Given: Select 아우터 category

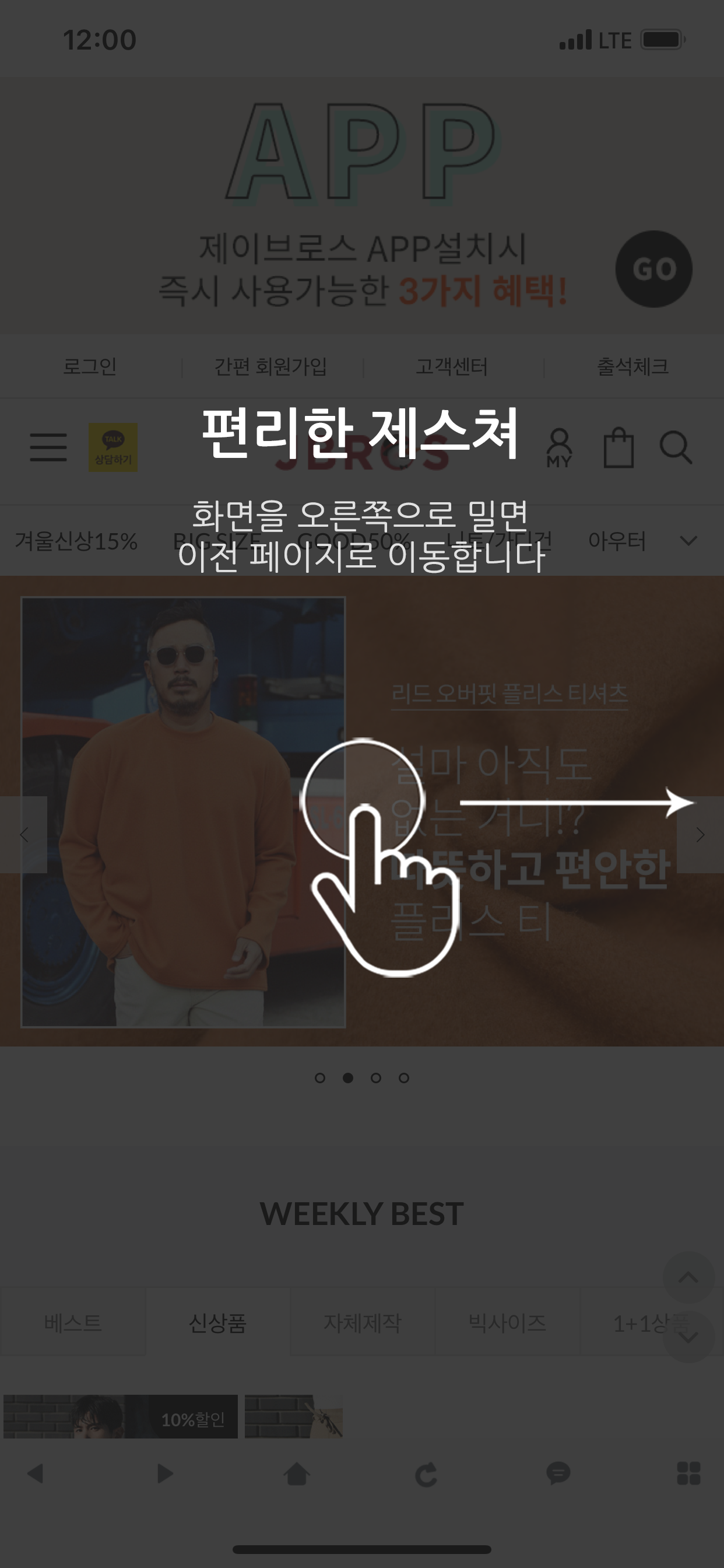Looking at the screenshot, I should (x=617, y=541).
